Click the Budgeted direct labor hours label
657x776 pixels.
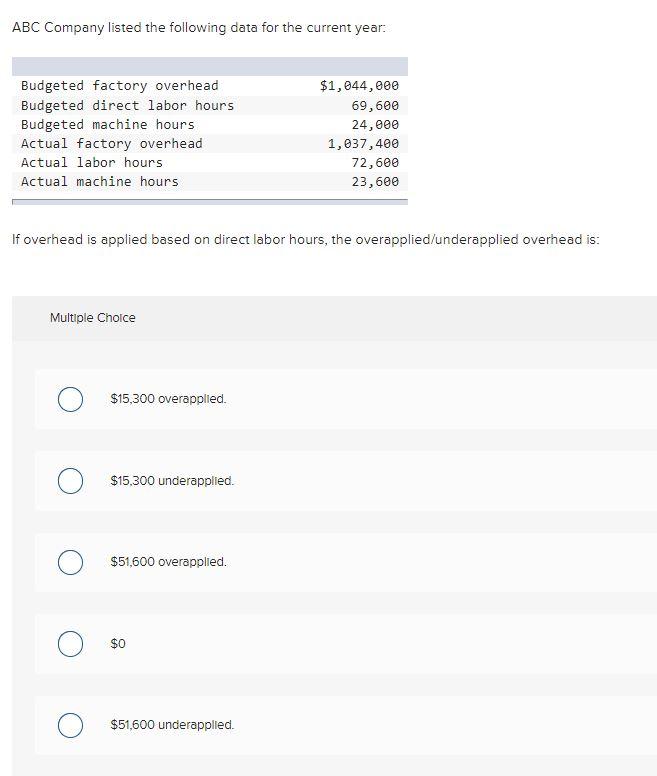pos(127,105)
